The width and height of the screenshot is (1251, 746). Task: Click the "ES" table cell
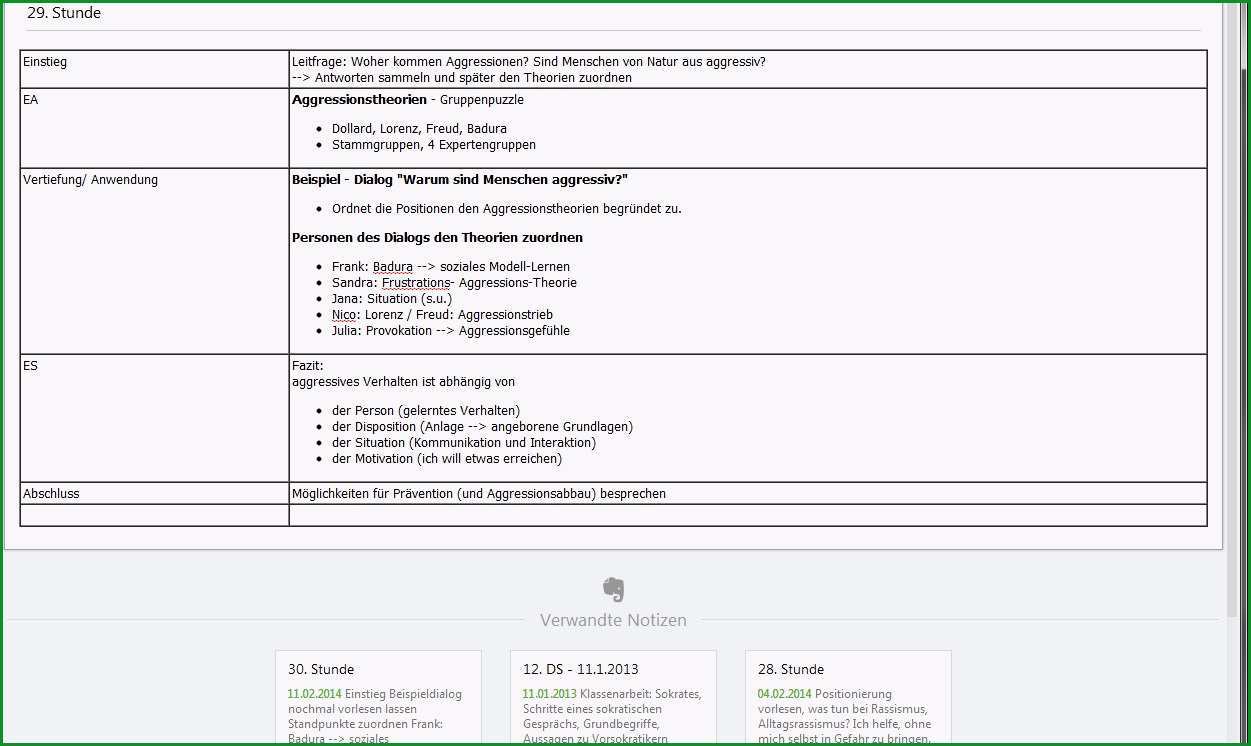click(155, 418)
